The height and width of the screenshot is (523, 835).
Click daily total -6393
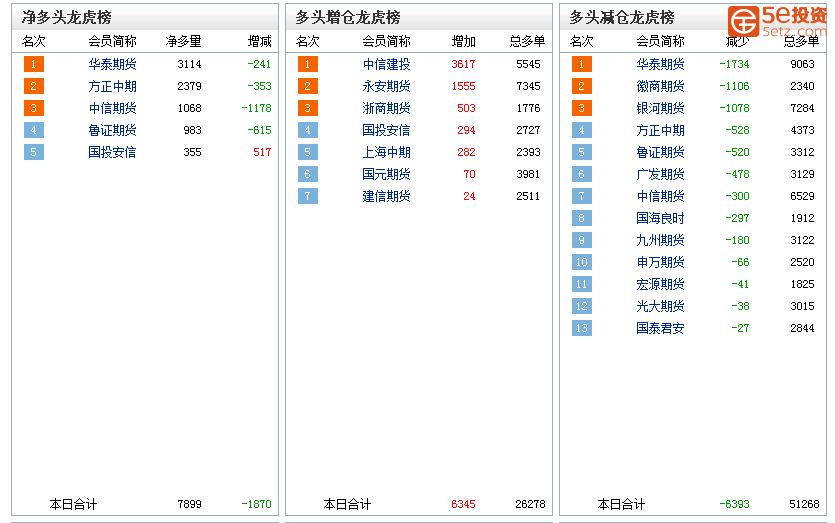734,504
